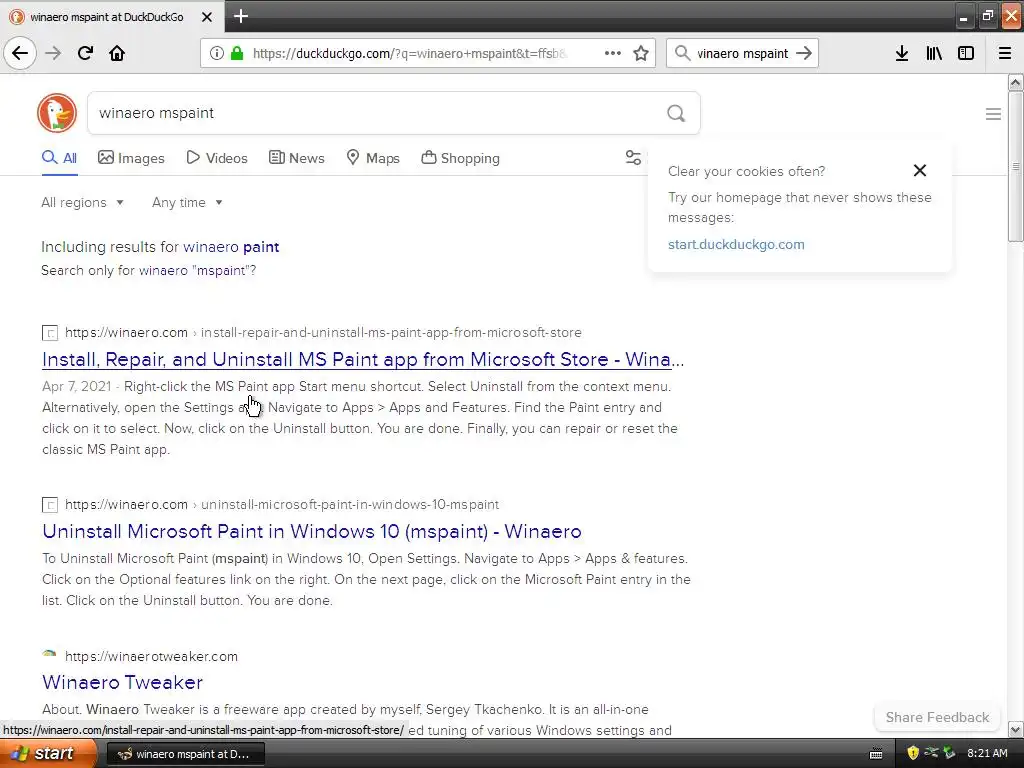The height and width of the screenshot is (768, 1024).
Task: Open the Library bookmarks icon
Action: 934,53
